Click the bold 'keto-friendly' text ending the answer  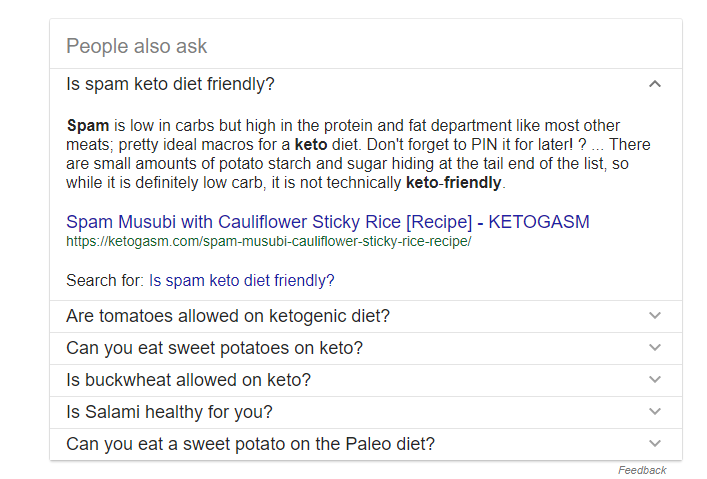tap(454, 183)
